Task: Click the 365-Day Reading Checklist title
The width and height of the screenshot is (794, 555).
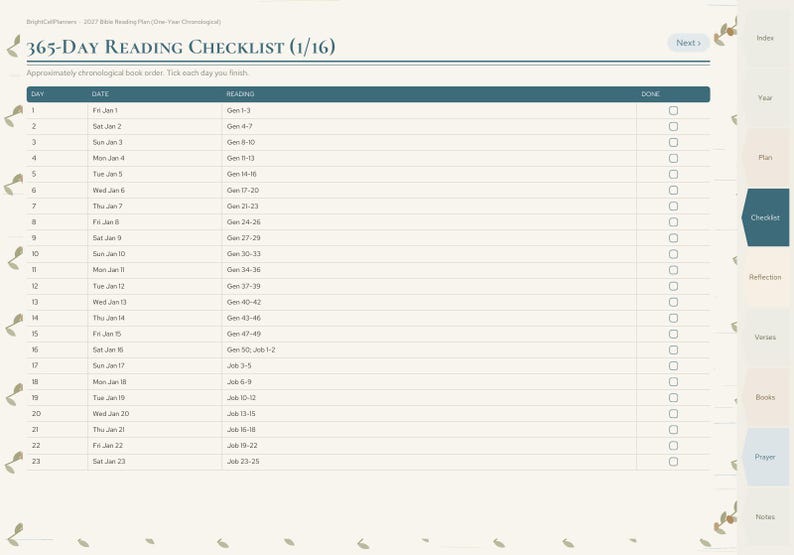Action: coord(181,47)
